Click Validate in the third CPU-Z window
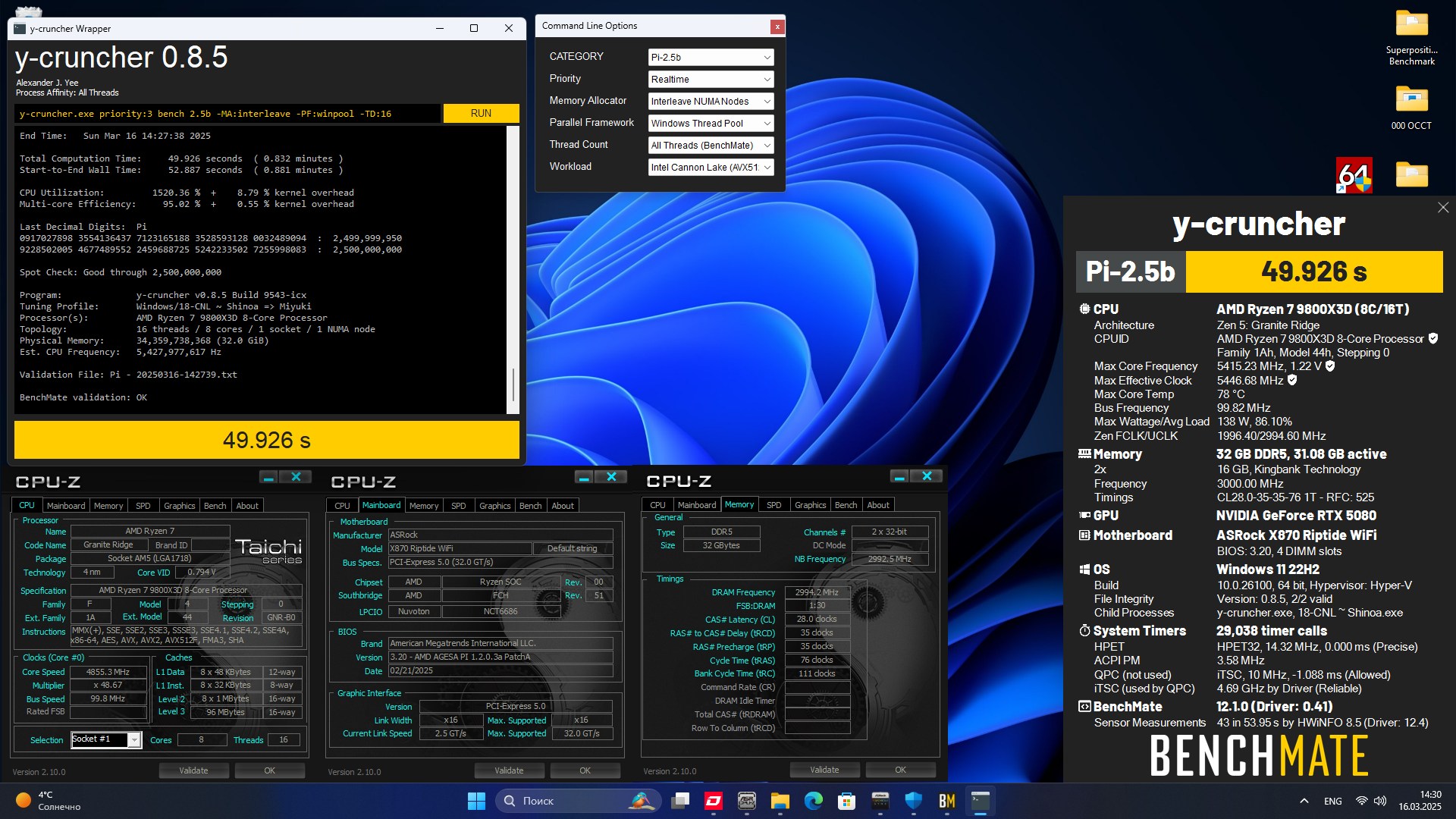This screenshot has width=1456, height=819. [824, 770]
